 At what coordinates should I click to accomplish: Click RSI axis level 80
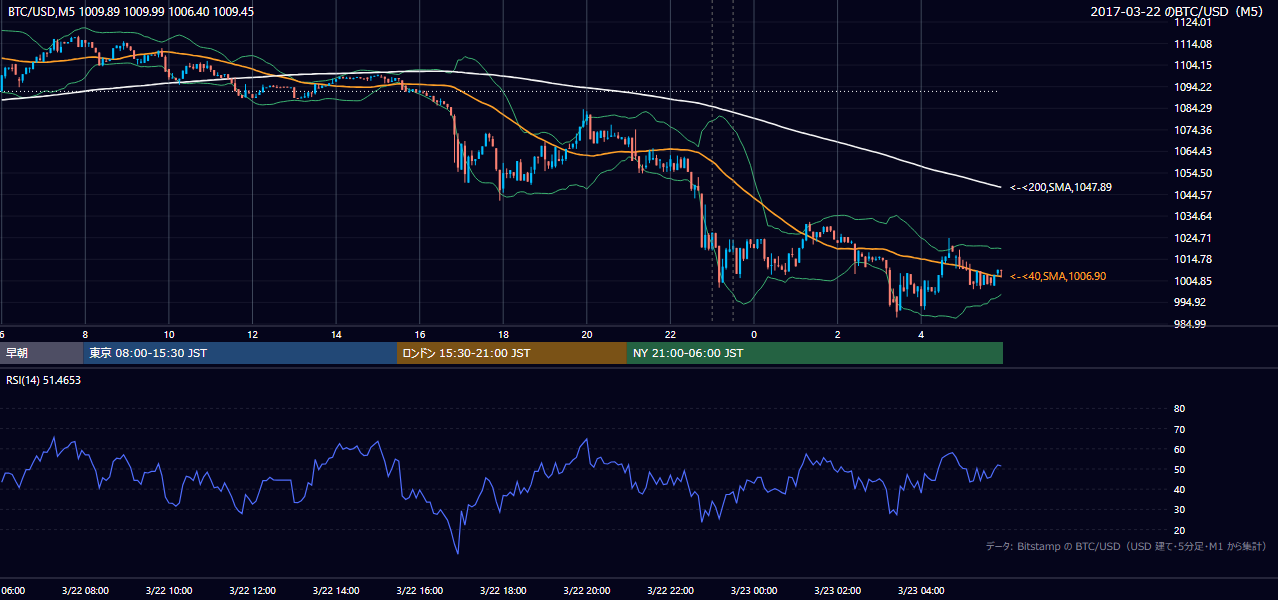click(1179, 409)
